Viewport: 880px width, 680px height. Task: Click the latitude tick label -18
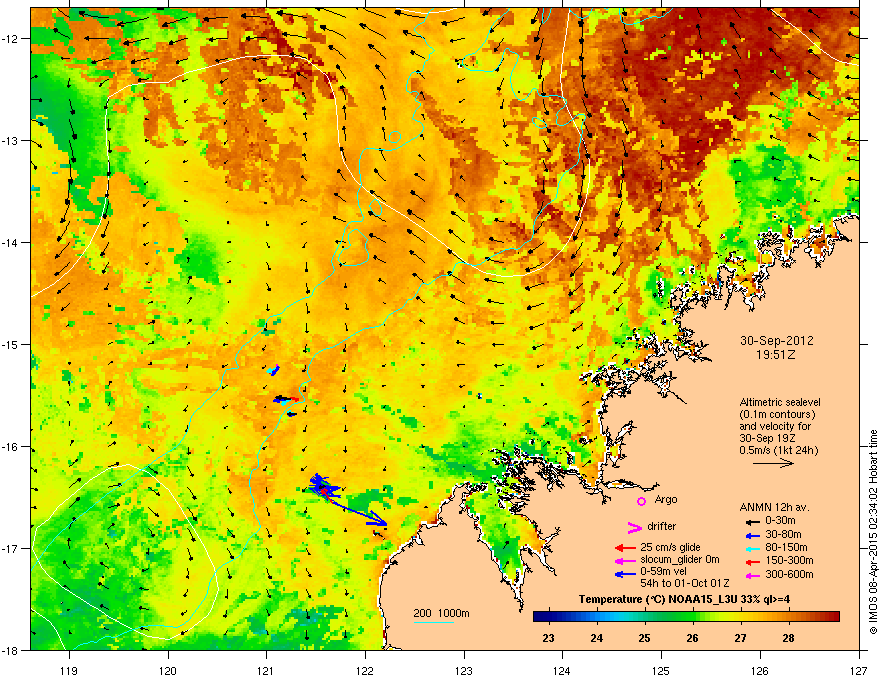(x=10, y=650)
